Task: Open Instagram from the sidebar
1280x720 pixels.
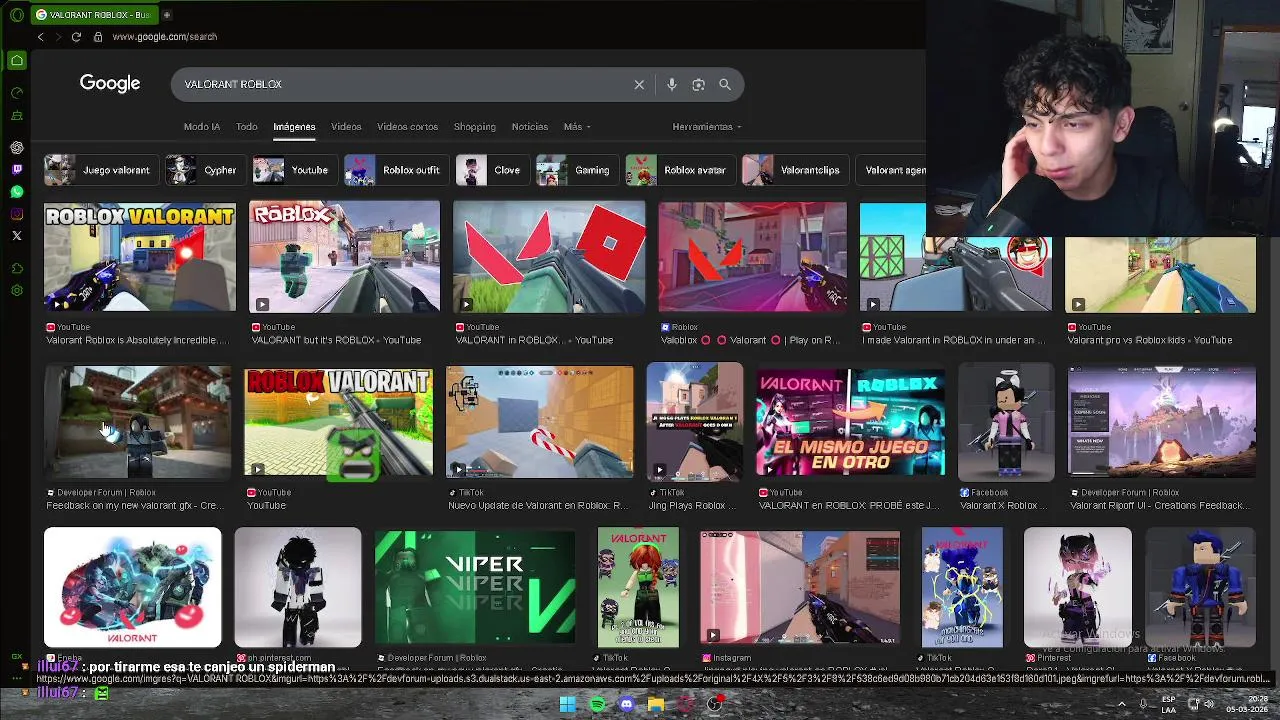Action: click(17, 214)
